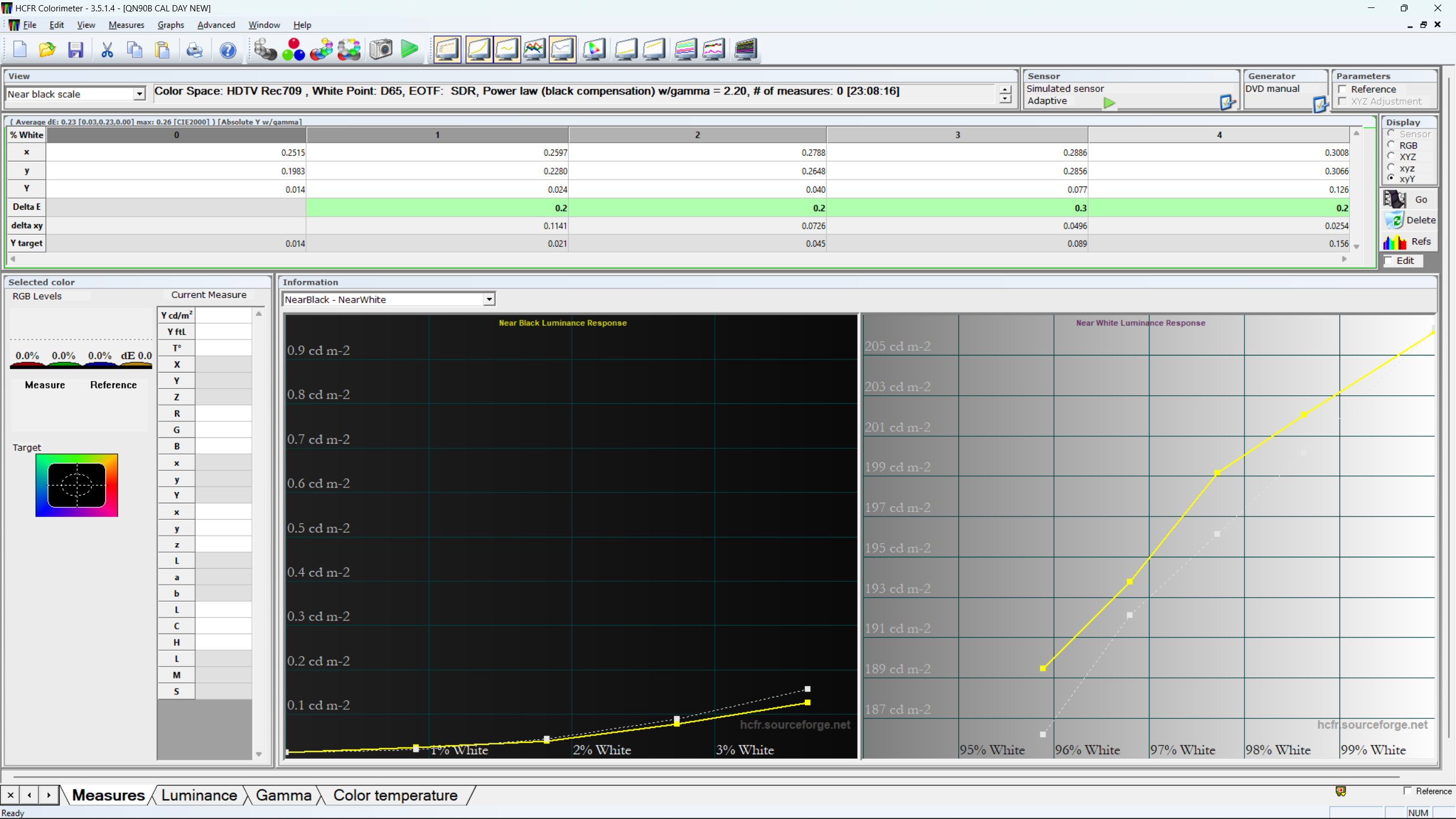
Task: Select the RGB display radio button
Action: 1391,146
